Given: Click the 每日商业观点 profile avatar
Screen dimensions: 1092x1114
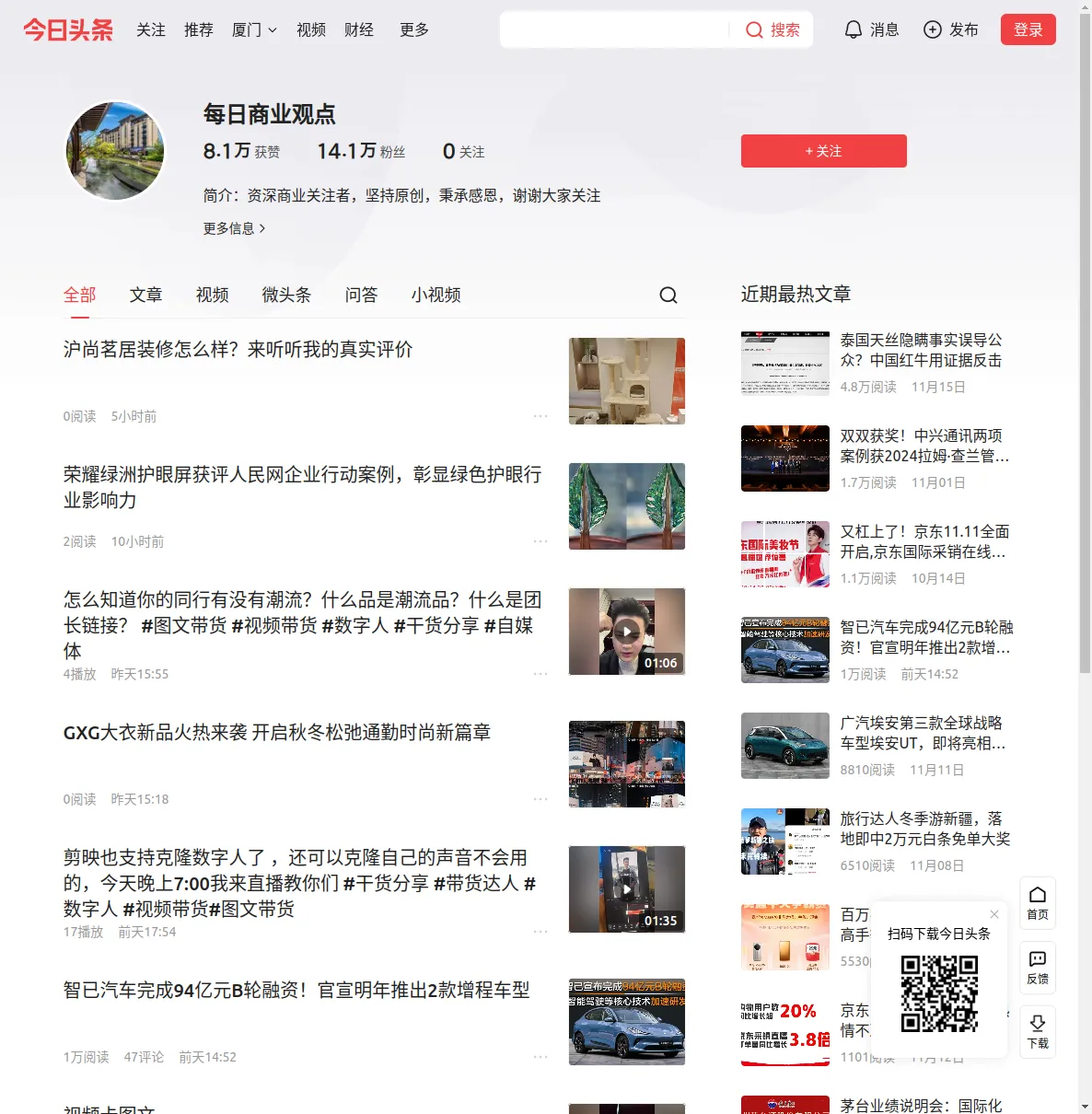Looking at the screenshot, I should click(115, 151).
